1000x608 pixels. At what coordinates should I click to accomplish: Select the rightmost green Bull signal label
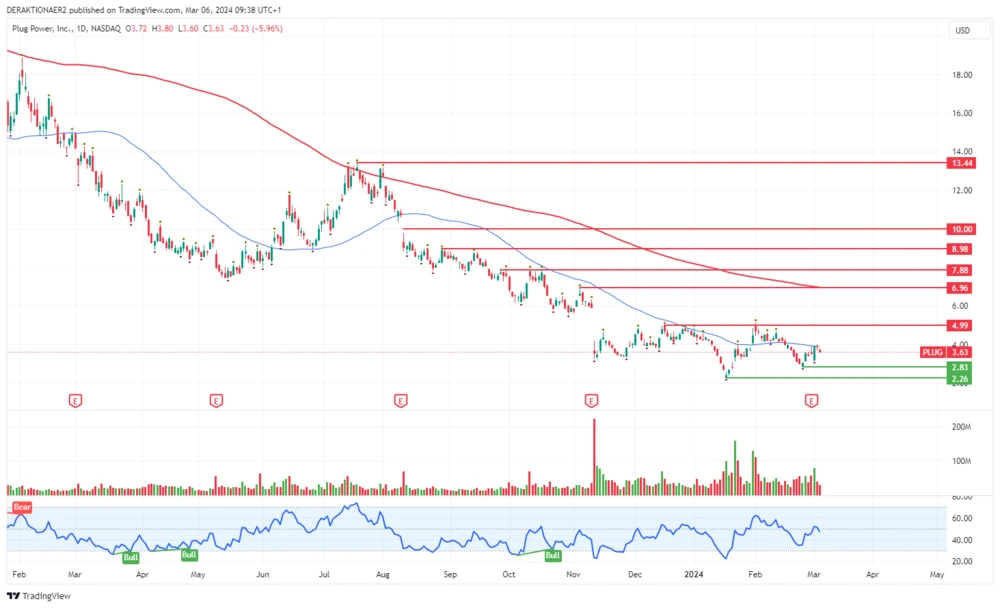tap(552, 555)
